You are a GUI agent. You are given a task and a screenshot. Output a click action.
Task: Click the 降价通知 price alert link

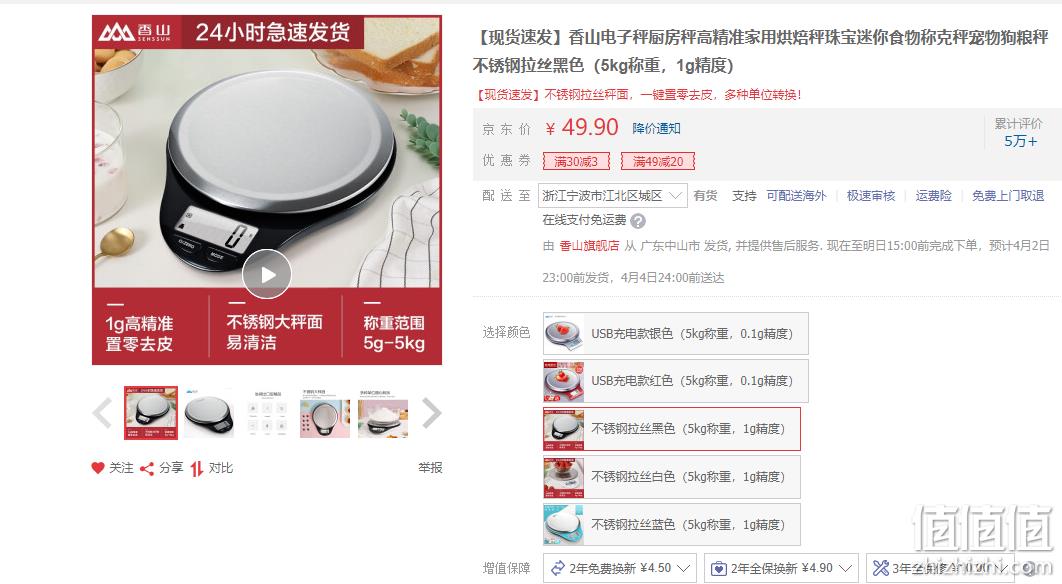coord(656,128)
